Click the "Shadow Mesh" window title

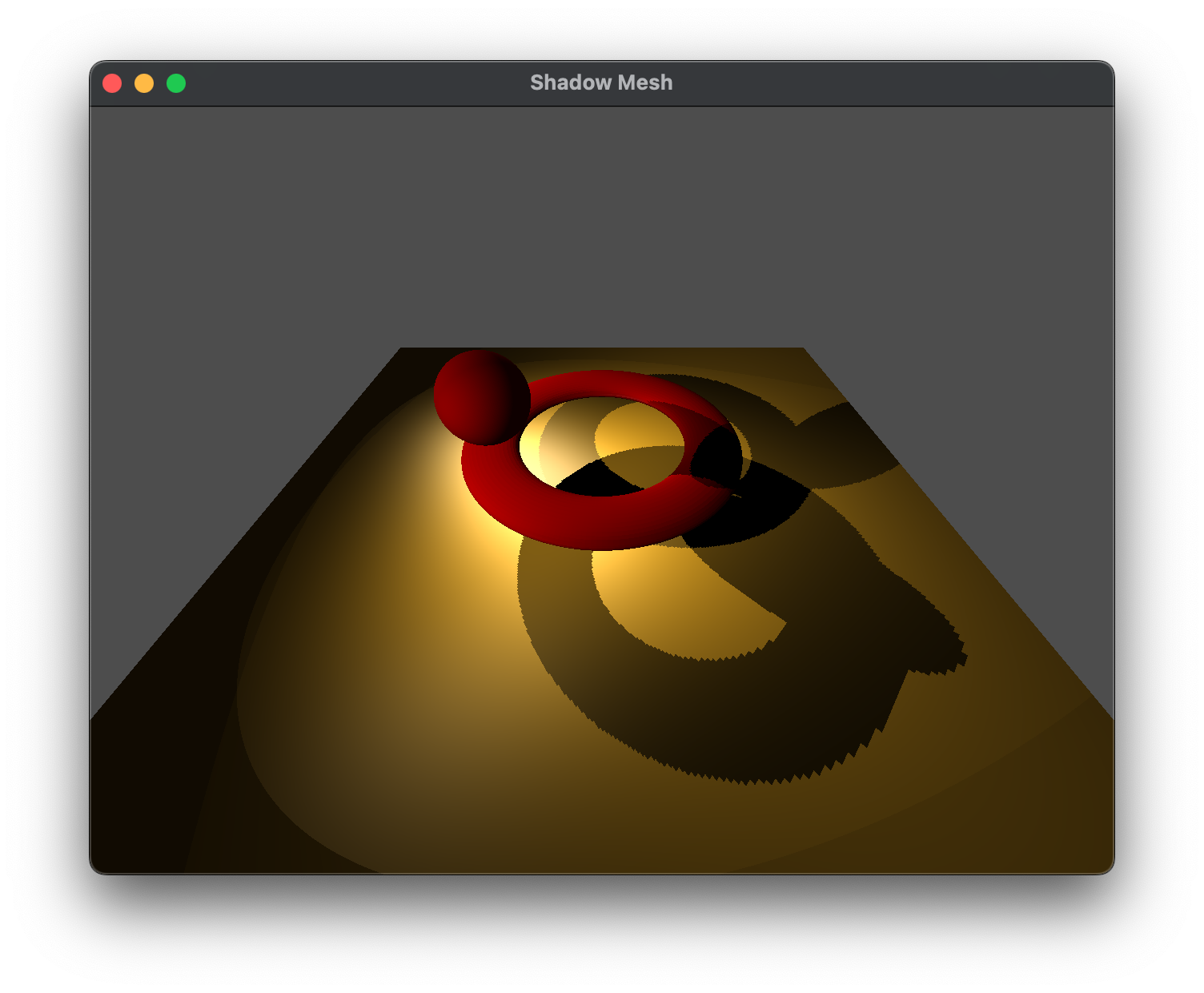[601, 82]
